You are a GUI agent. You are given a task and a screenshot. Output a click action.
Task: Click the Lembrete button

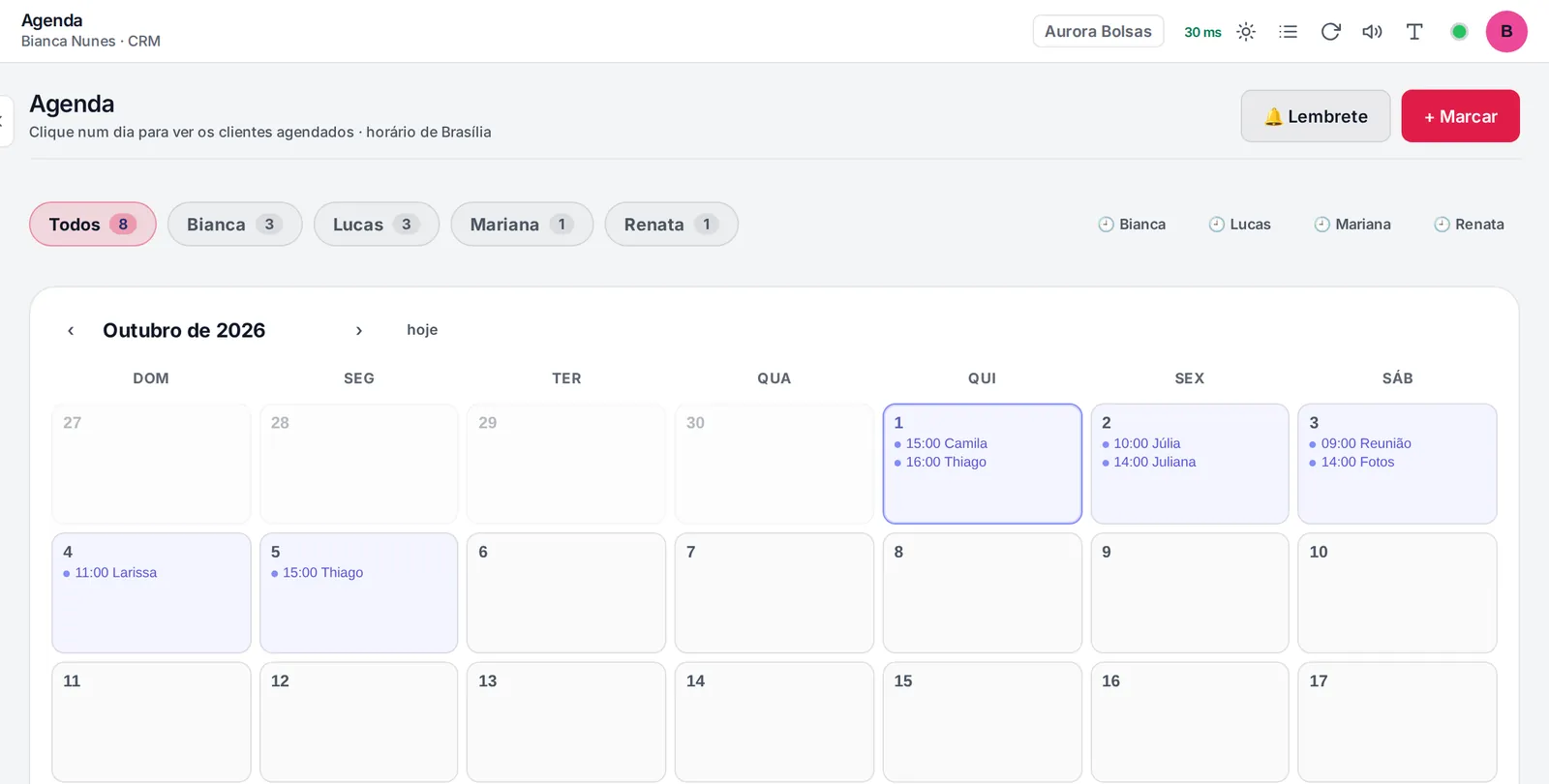click(x=1316, y=116)
